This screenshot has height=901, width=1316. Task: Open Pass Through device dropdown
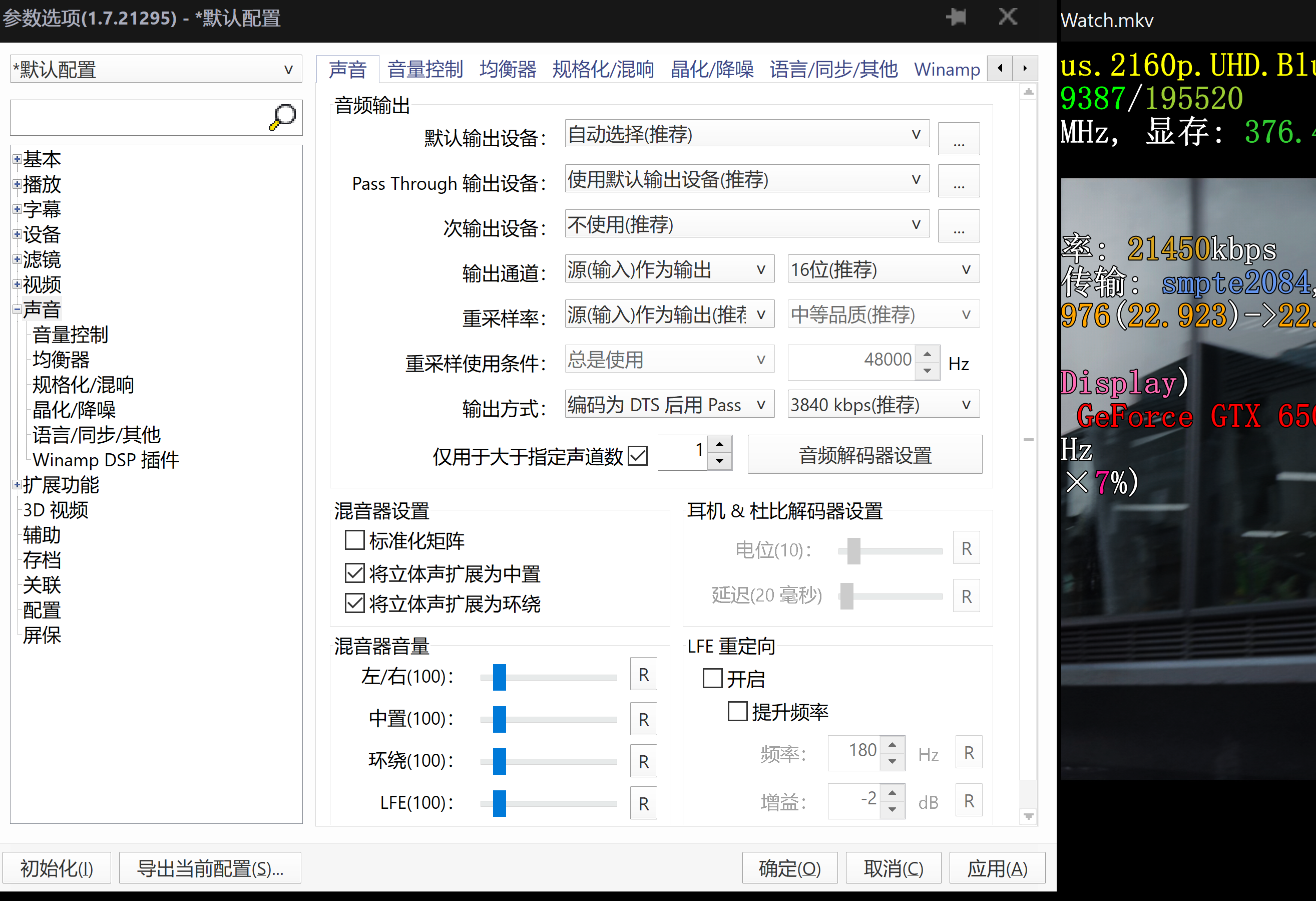[747, 179]
